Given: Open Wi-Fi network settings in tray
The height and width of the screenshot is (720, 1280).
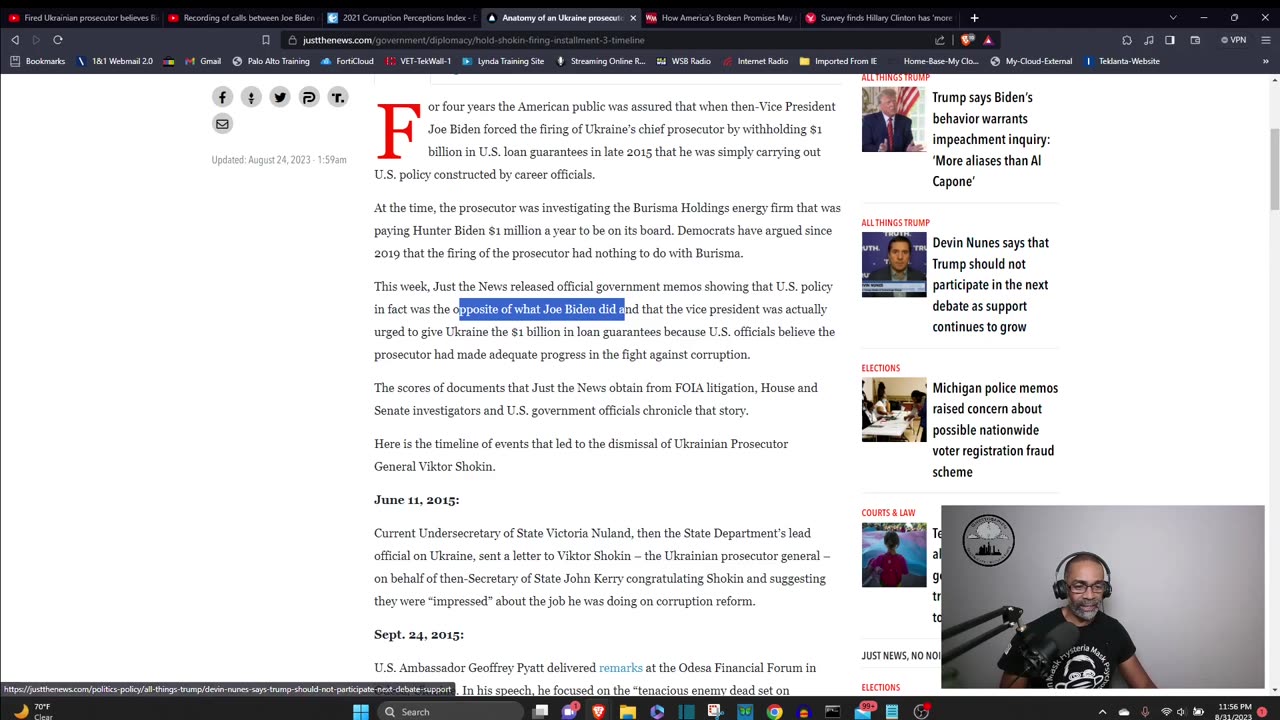Looking at the screenshot, I should (x=1166, y=712).
